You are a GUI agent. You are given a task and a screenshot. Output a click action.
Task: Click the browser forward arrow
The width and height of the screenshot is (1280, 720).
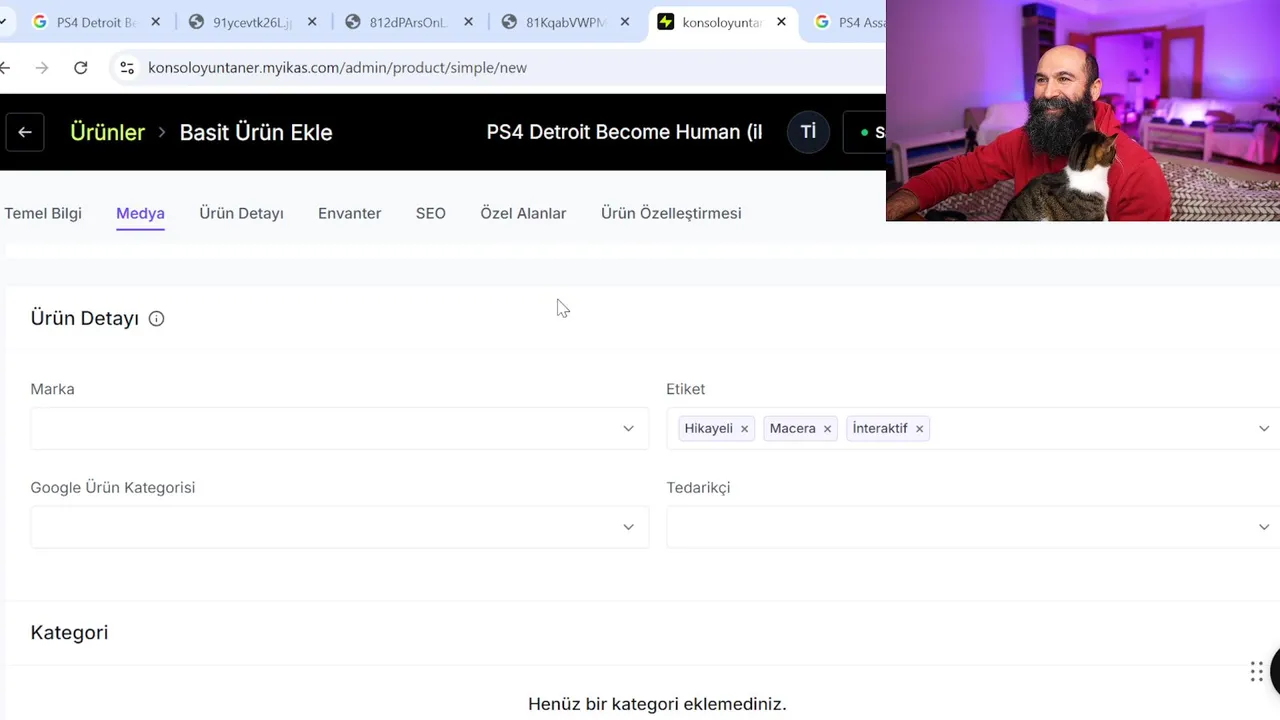(x=41, y=67)
